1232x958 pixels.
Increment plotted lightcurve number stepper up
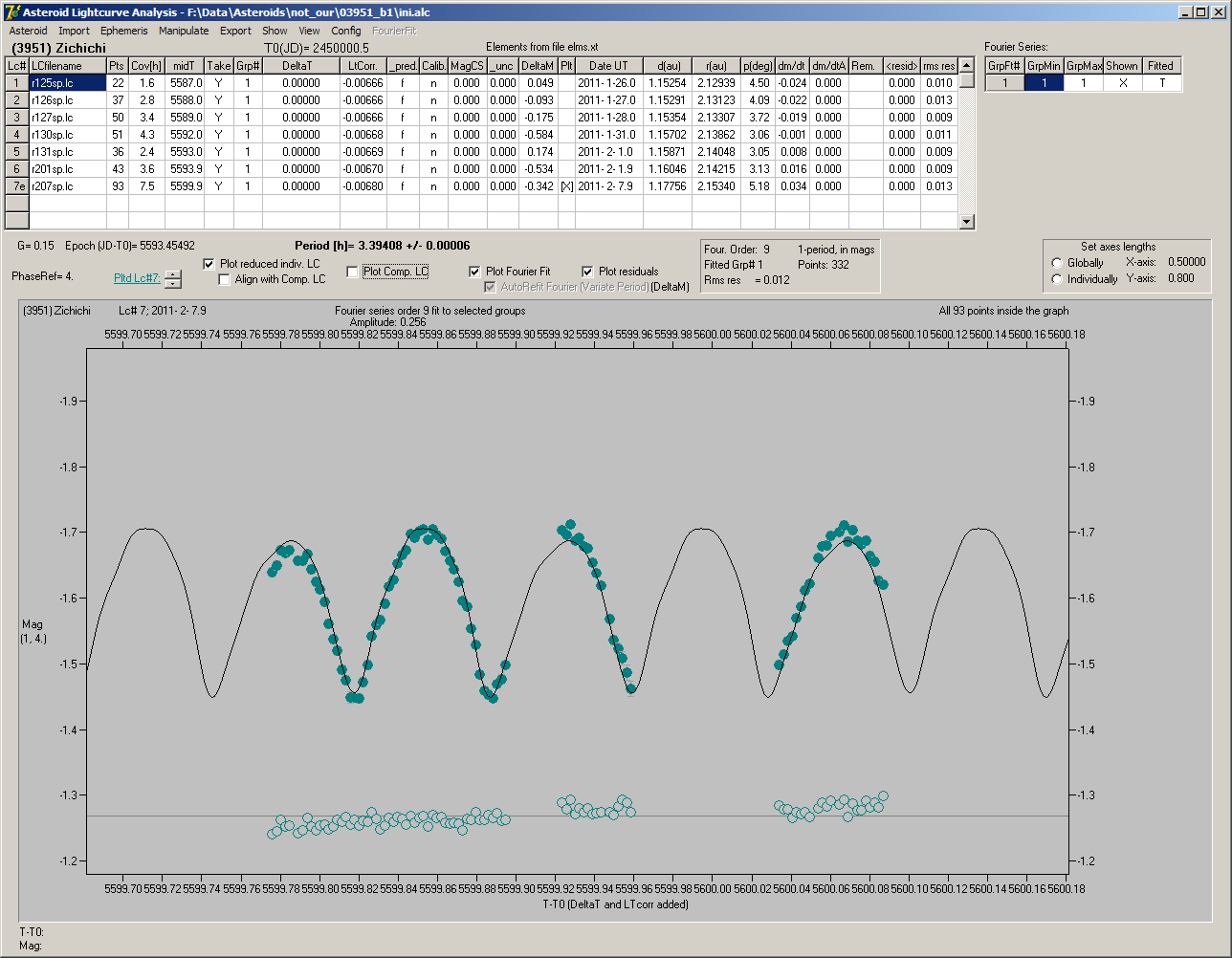pos(172,274)
